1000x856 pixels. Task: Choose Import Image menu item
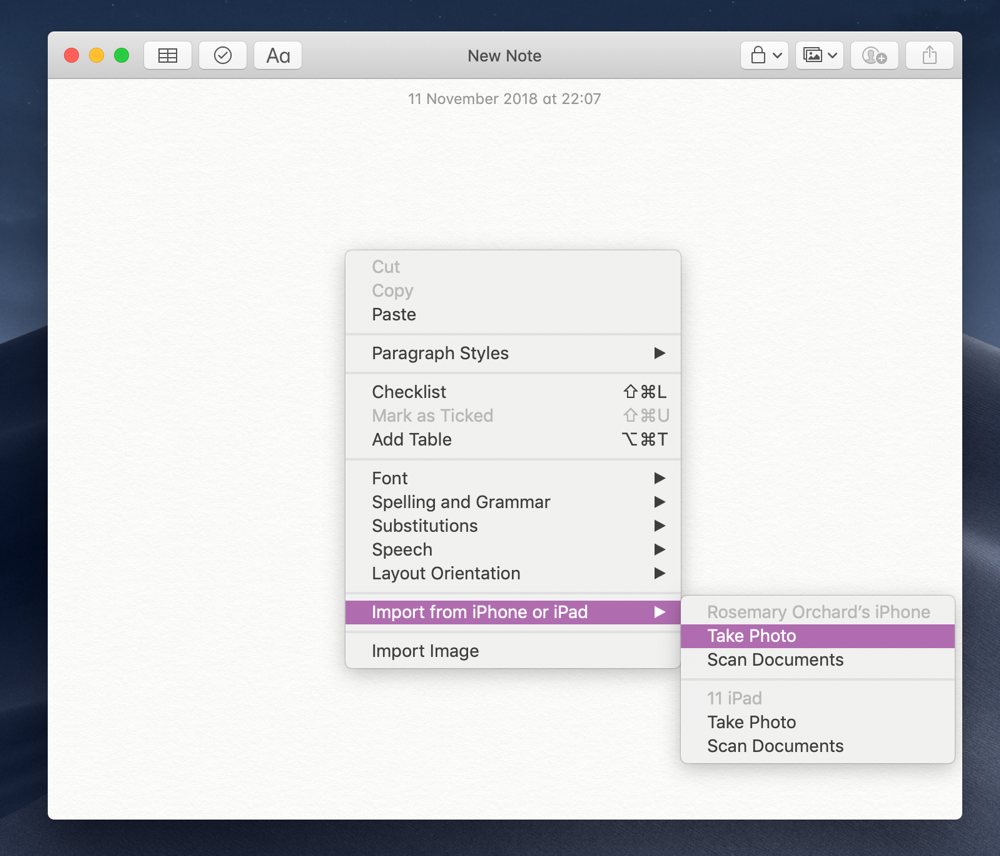[x=513, y=651]
